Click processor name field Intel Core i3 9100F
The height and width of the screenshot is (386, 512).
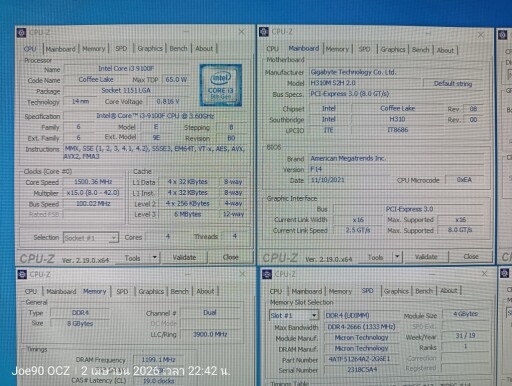point(126,69)
